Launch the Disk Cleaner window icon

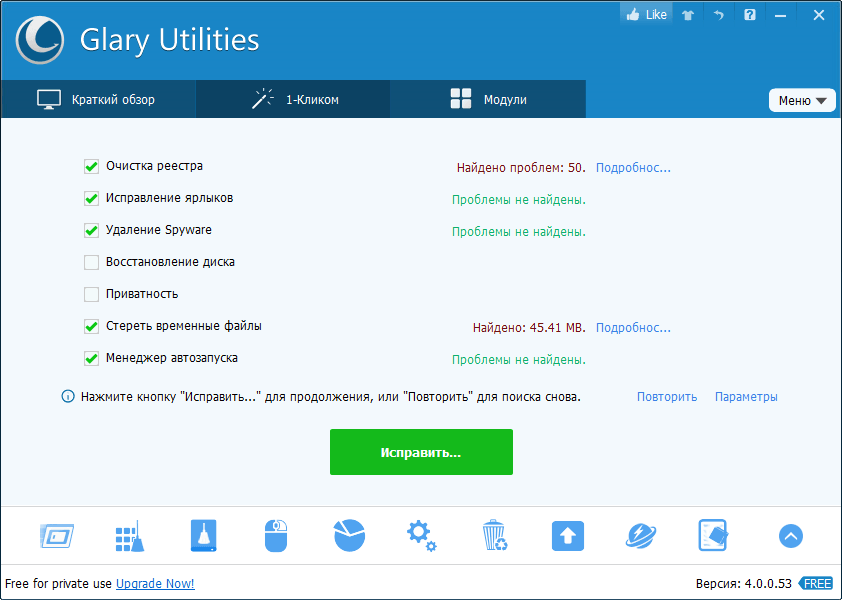56,536
